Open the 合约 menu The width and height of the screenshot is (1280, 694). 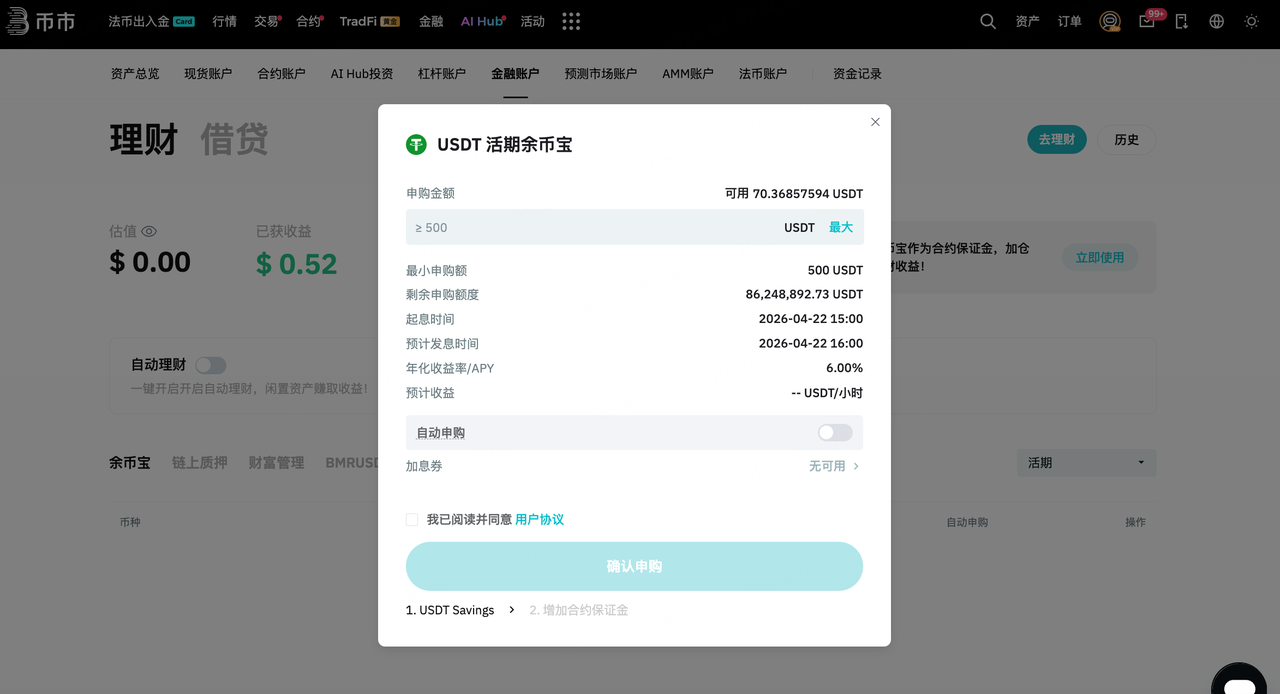309,21
